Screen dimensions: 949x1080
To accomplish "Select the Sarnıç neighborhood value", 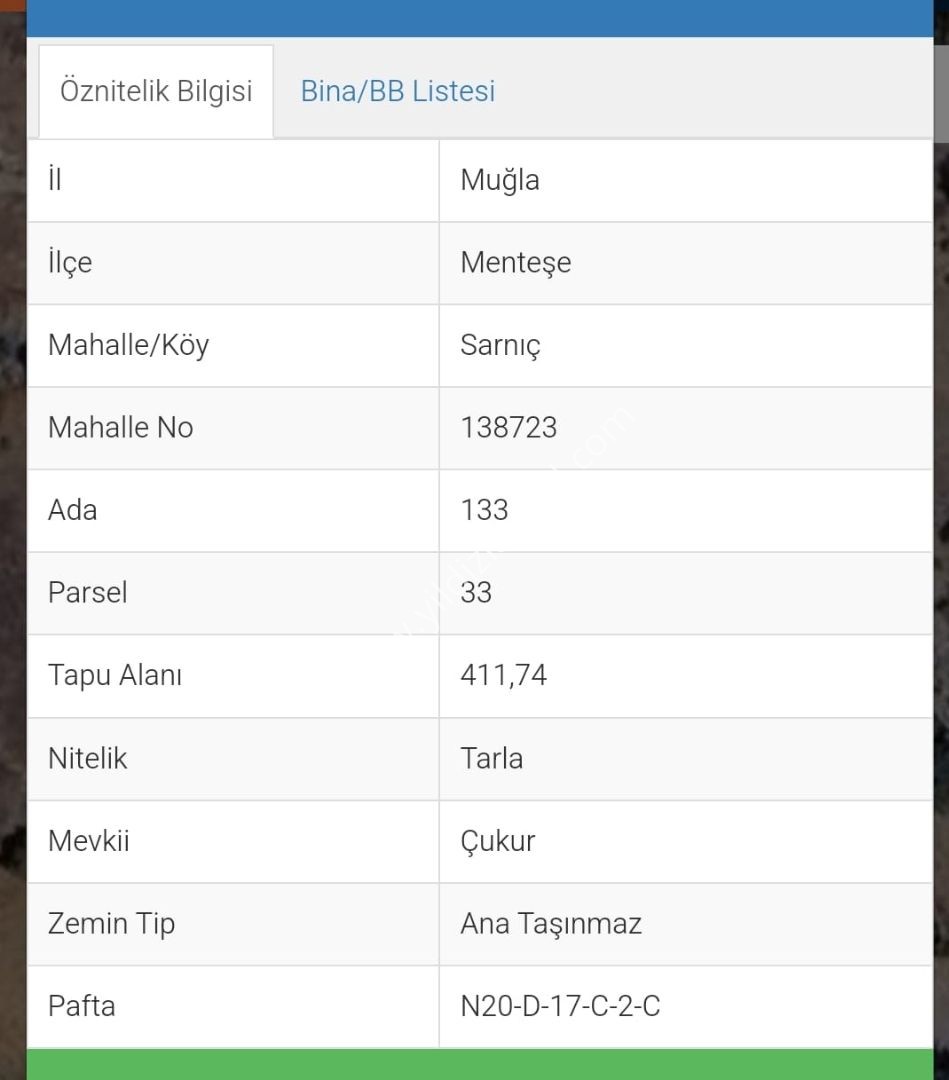I will pyautogui.click(x=500, y=345).
